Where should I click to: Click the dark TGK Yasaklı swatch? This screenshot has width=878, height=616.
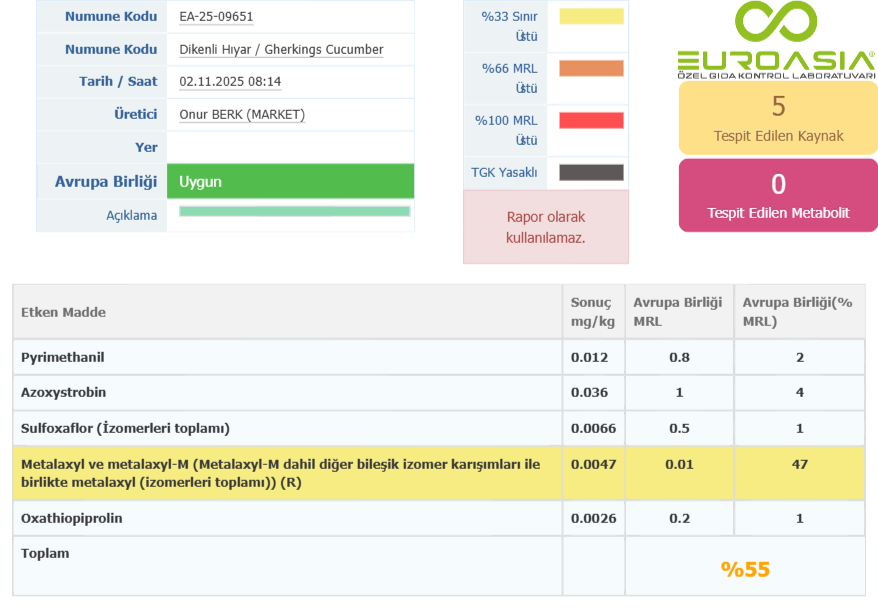pos(591,173)
